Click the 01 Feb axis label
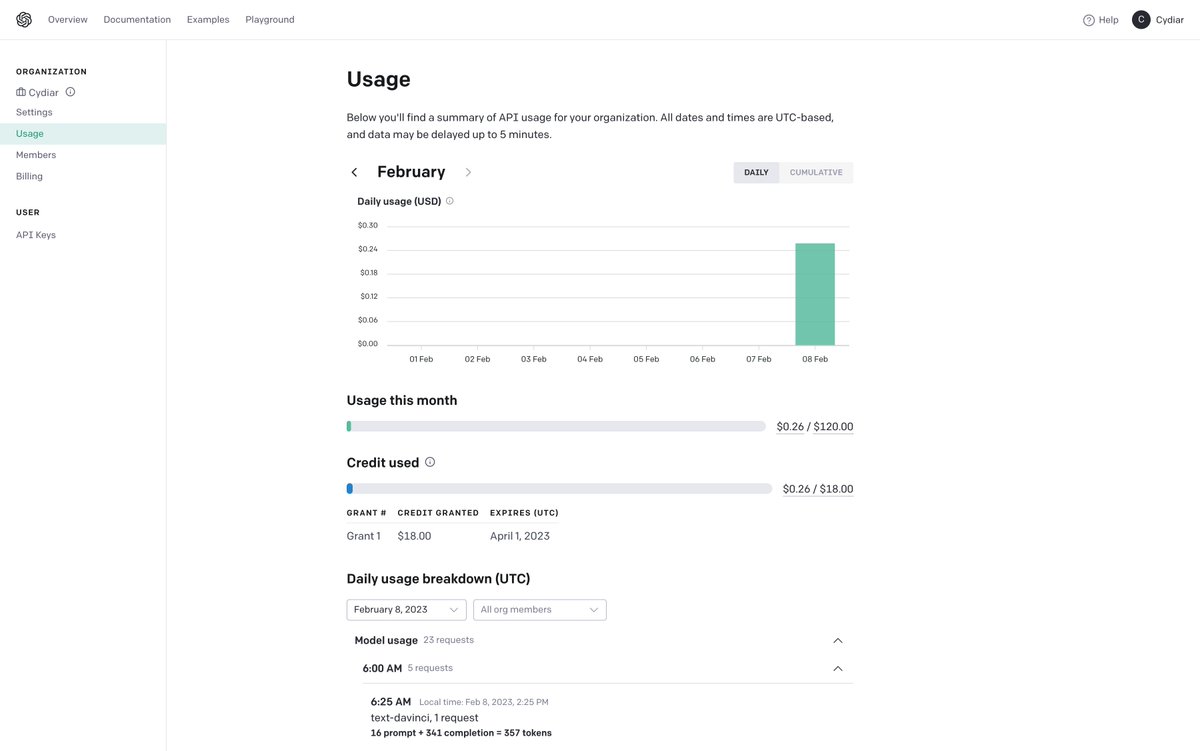 pos(421,359)
